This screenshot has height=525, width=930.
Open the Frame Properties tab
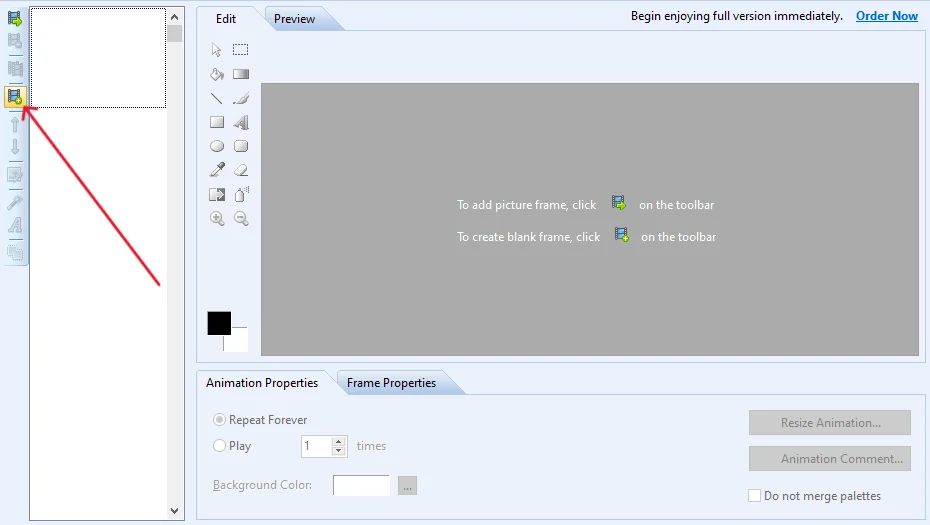(x=391, y=383)
